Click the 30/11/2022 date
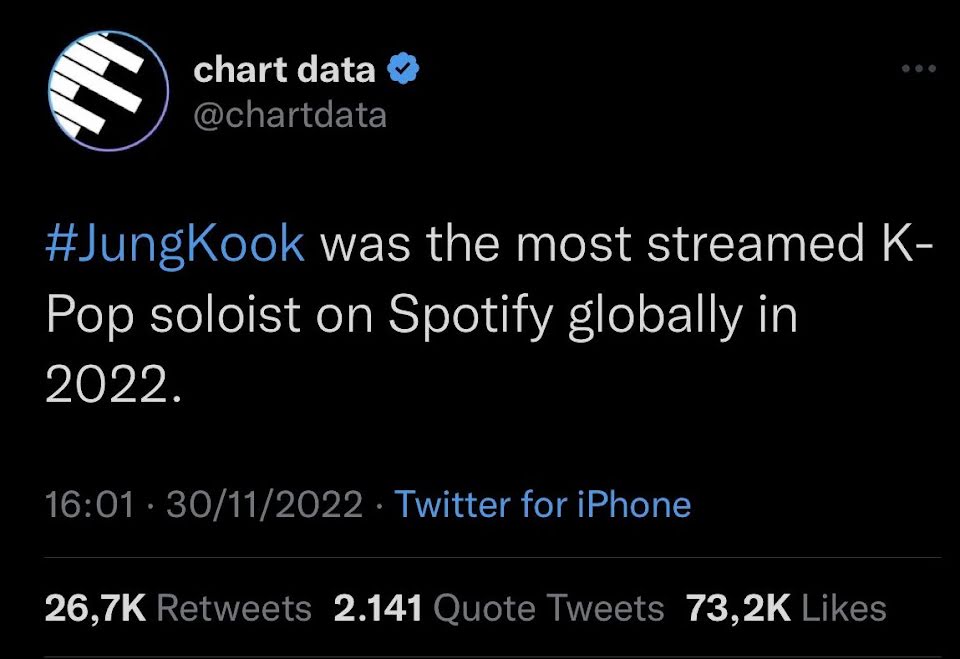This screenshot has width=960, height=659. 263,504
